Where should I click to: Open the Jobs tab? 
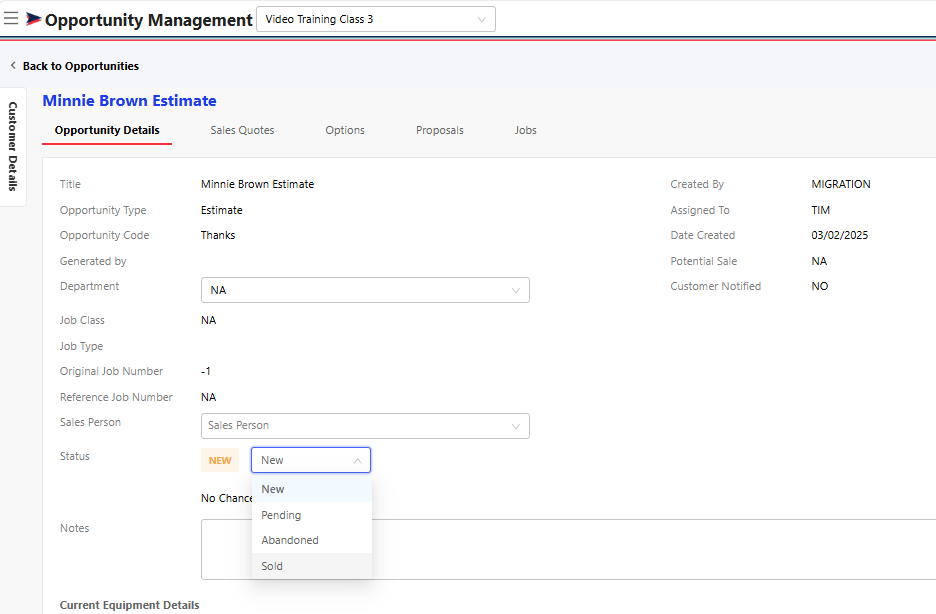(526, 130)
